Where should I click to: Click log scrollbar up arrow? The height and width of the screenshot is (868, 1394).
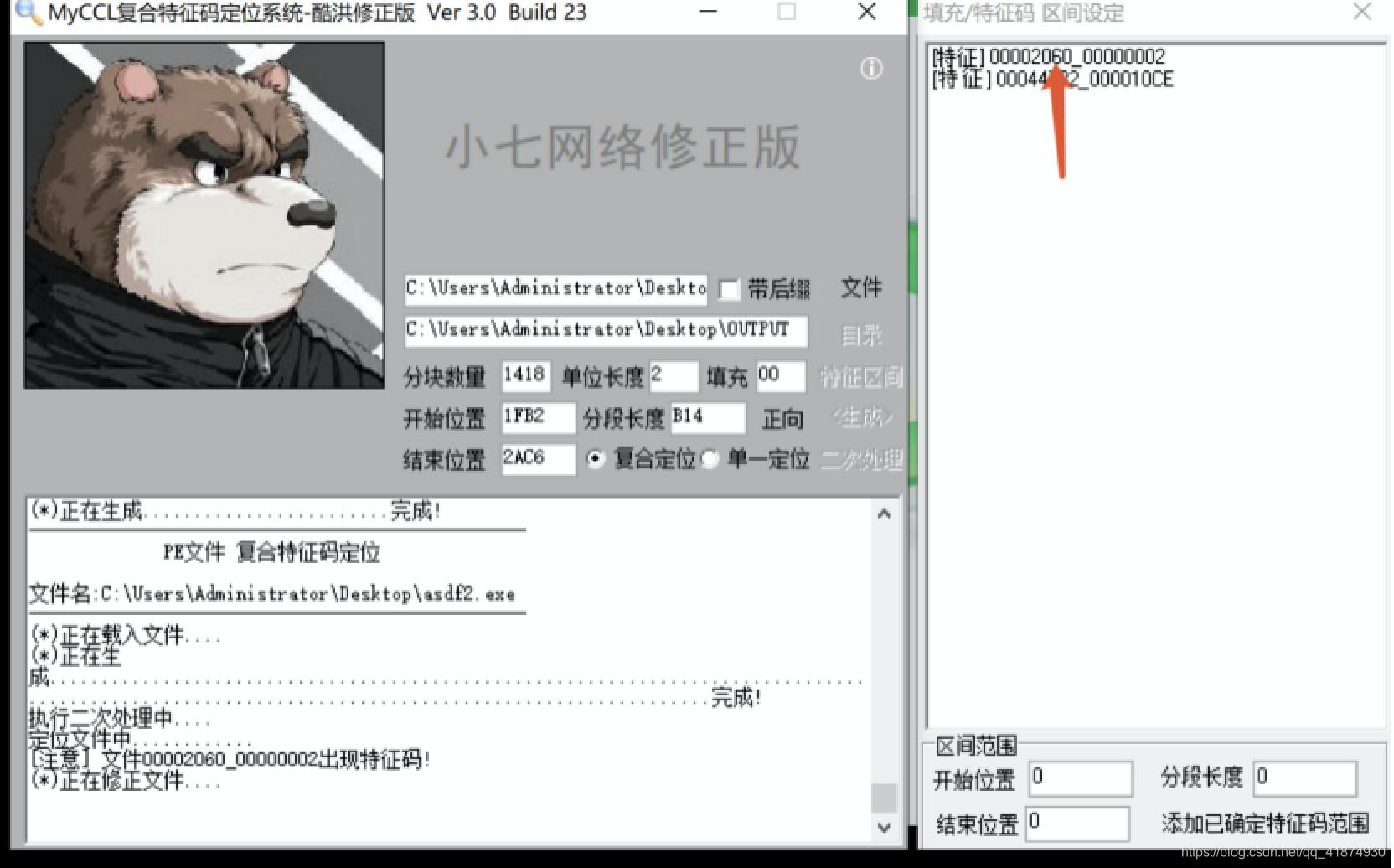(884, 514)
